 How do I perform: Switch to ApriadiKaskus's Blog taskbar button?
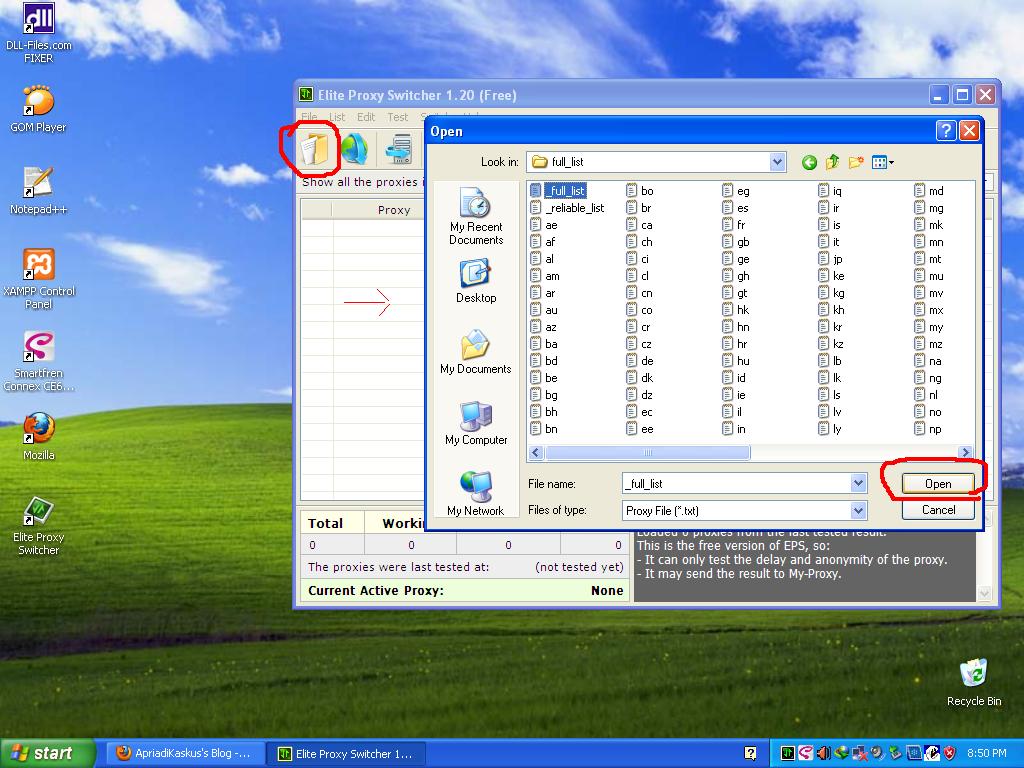pyautogui.click(x=184, y=753)
